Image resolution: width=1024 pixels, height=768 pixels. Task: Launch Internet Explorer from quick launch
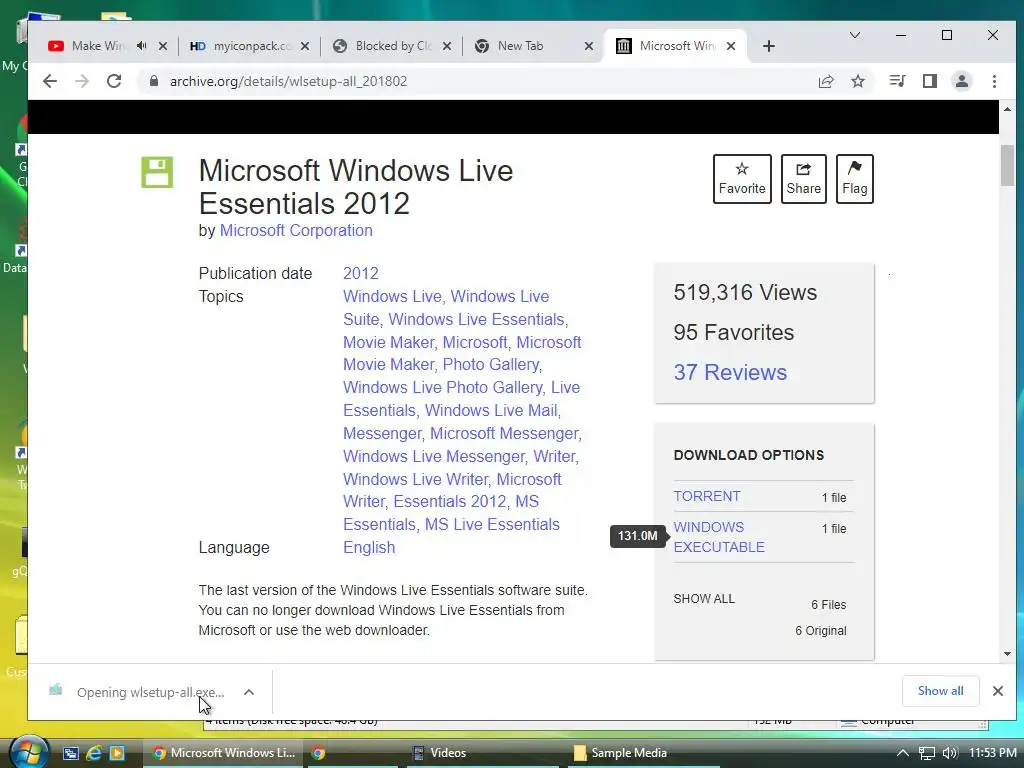(93, 753)
